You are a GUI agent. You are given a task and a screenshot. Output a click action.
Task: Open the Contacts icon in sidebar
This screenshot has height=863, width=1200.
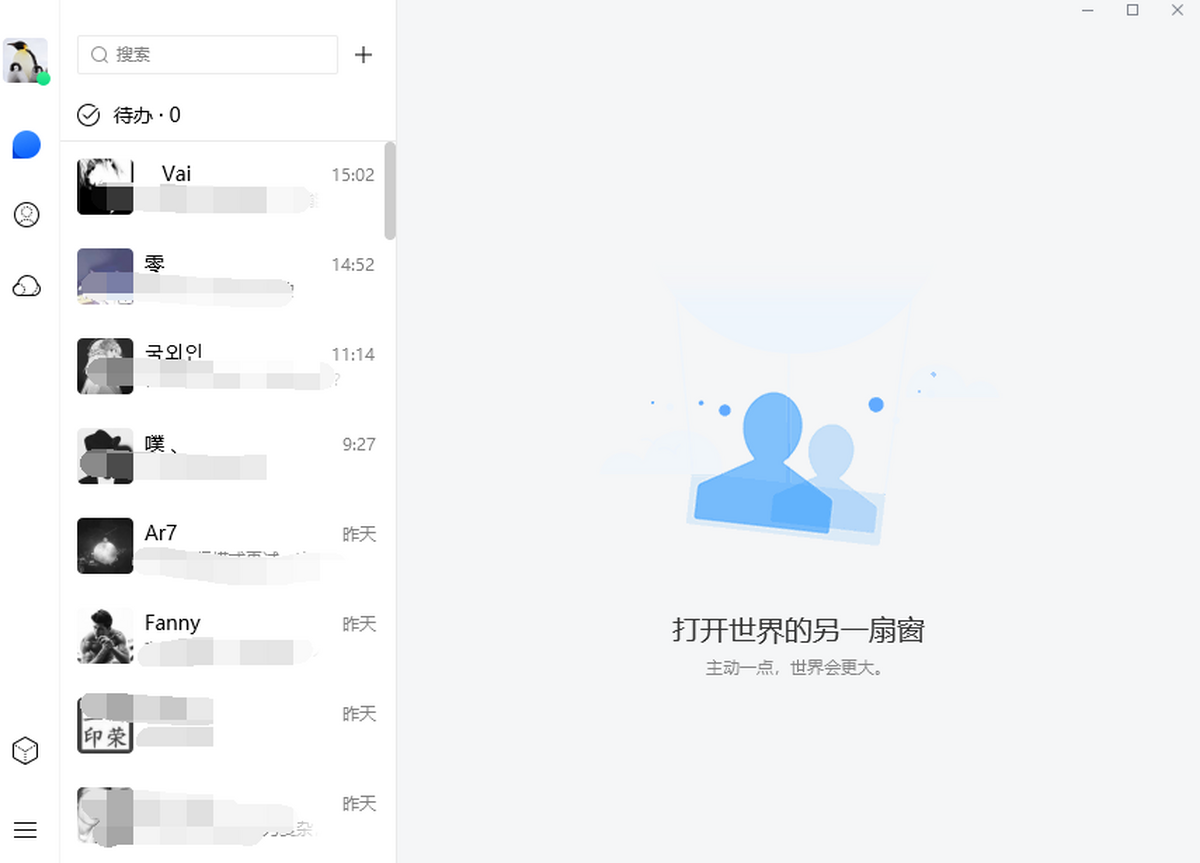coord(26,214)
